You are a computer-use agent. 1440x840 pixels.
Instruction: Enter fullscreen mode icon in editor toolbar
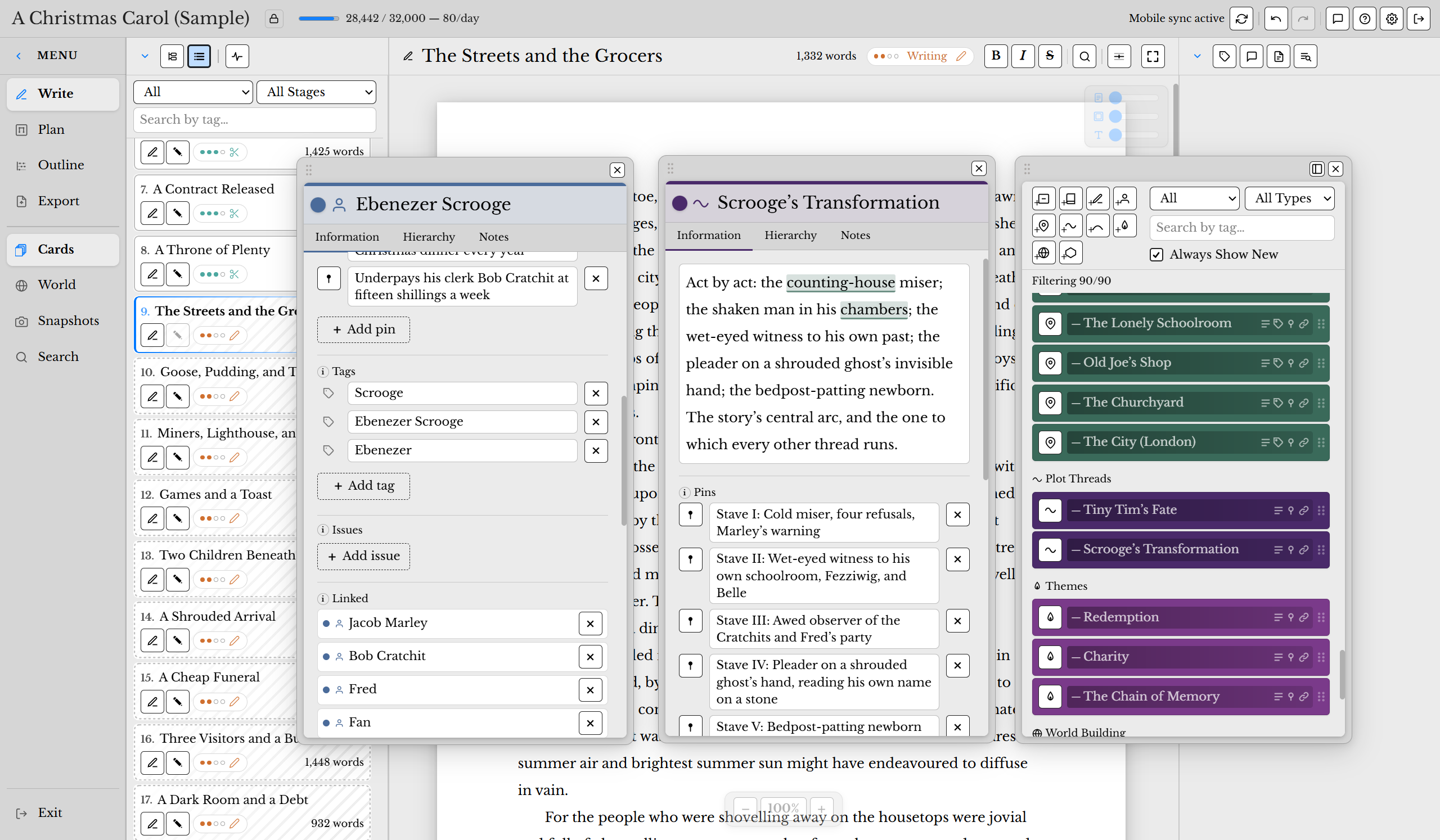click(x=1153, y=56)
